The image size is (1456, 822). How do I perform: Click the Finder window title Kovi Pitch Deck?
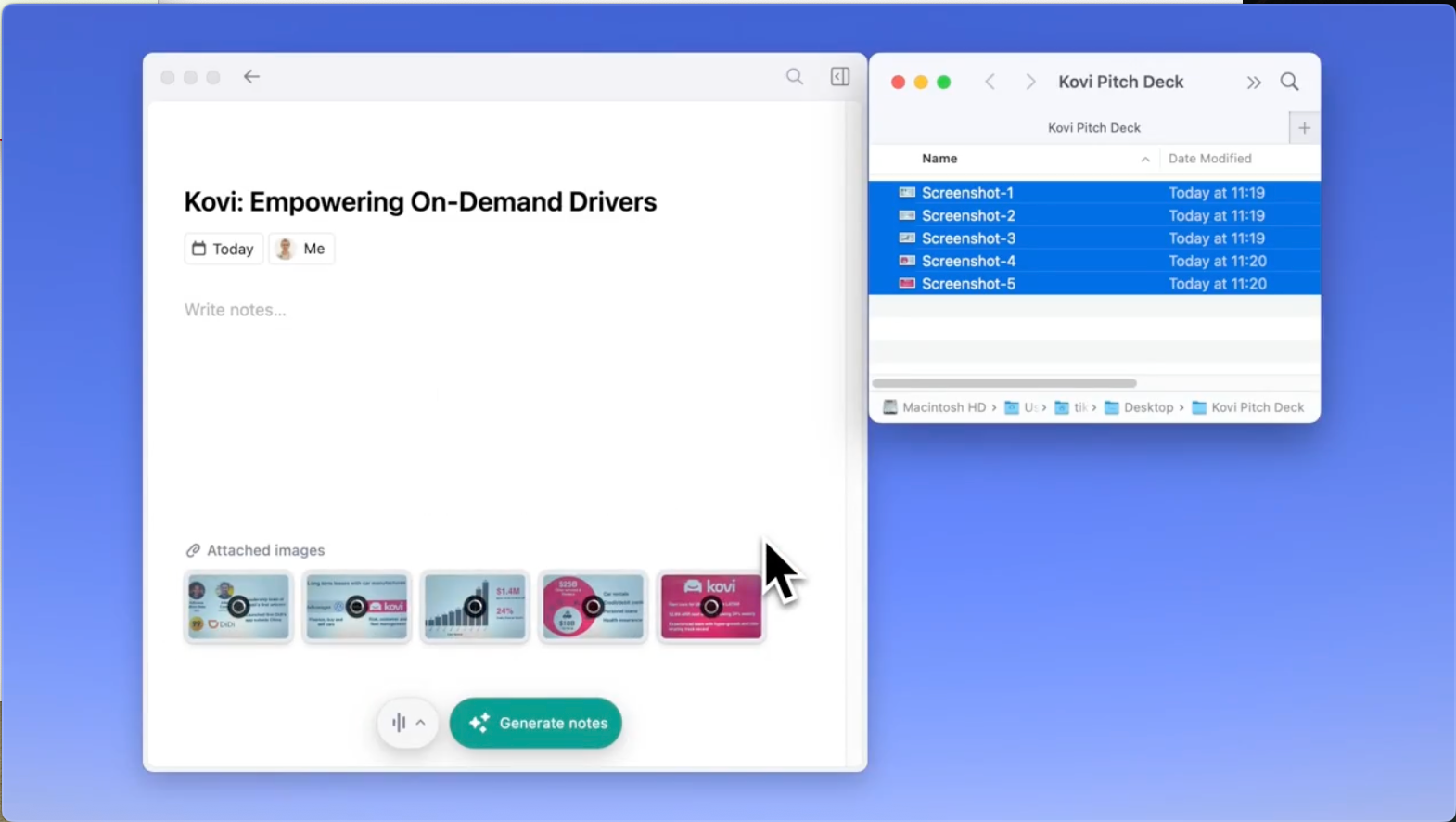1121,82
